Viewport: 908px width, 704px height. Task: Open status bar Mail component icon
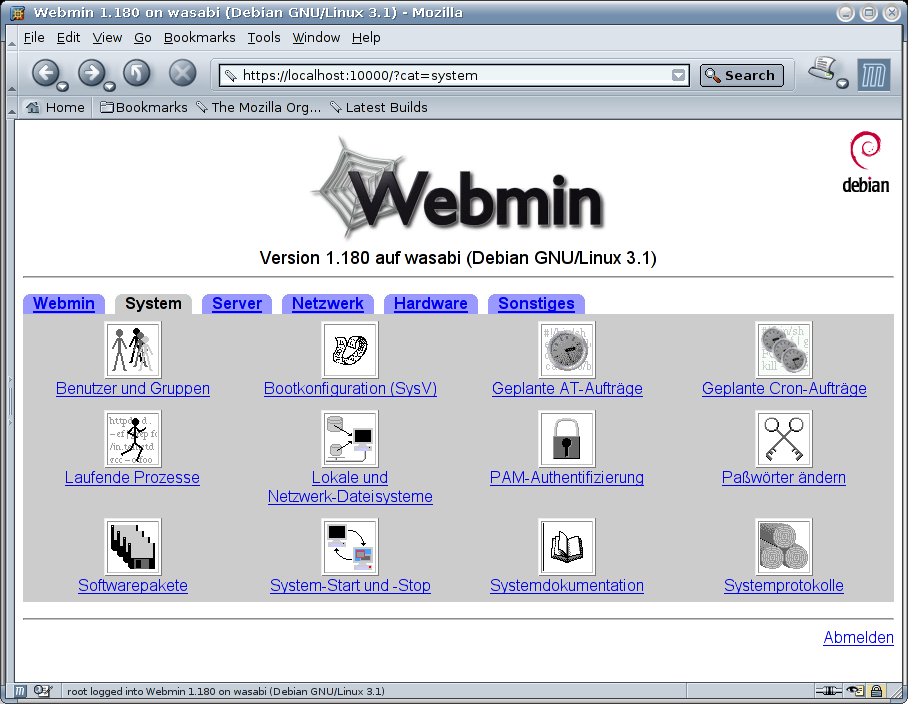[x=42, y=691]
